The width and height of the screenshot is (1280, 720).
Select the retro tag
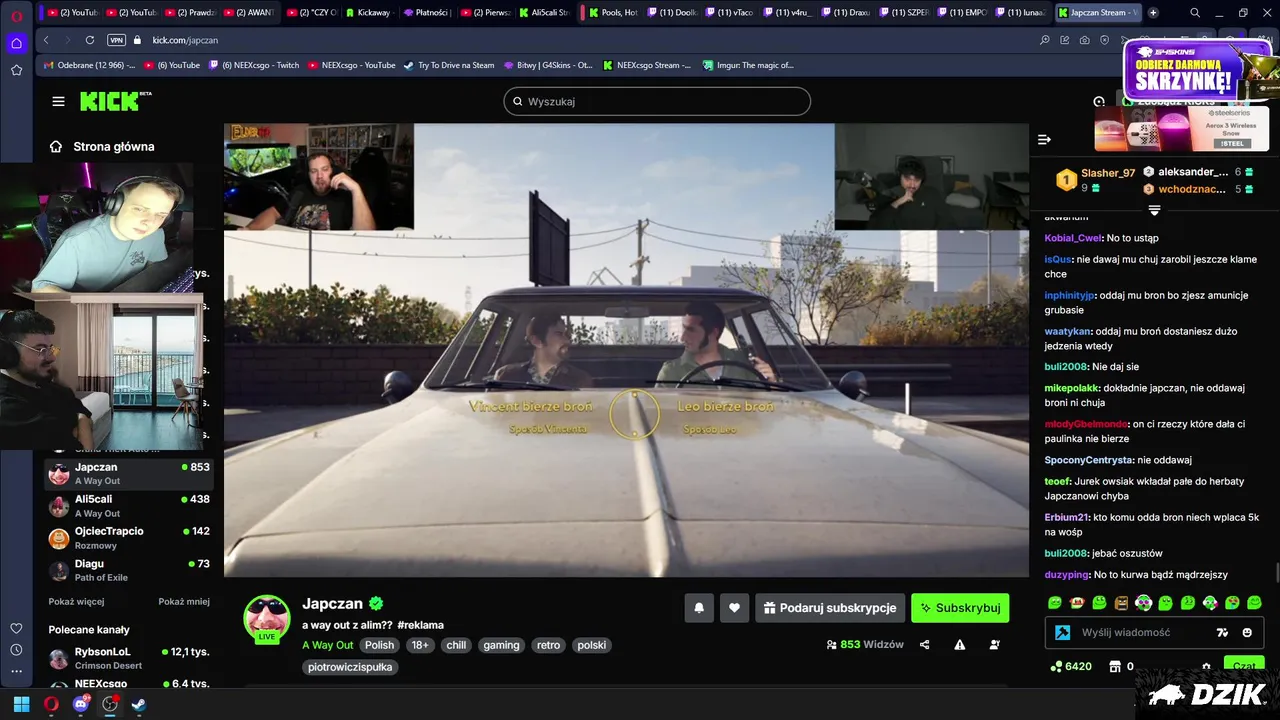pyautogui.click(x=548, y=645)
